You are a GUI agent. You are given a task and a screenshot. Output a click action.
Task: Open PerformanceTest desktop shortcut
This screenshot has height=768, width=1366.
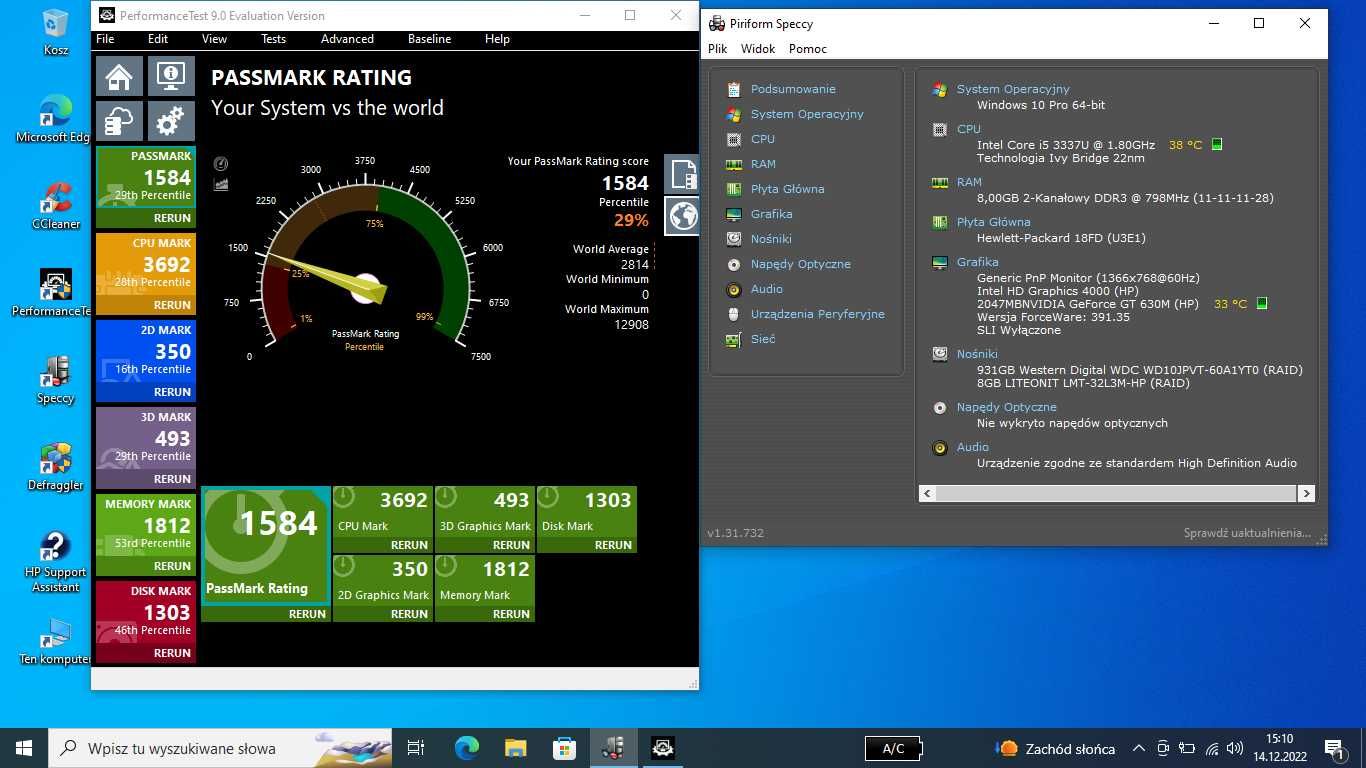pos(53,293)
